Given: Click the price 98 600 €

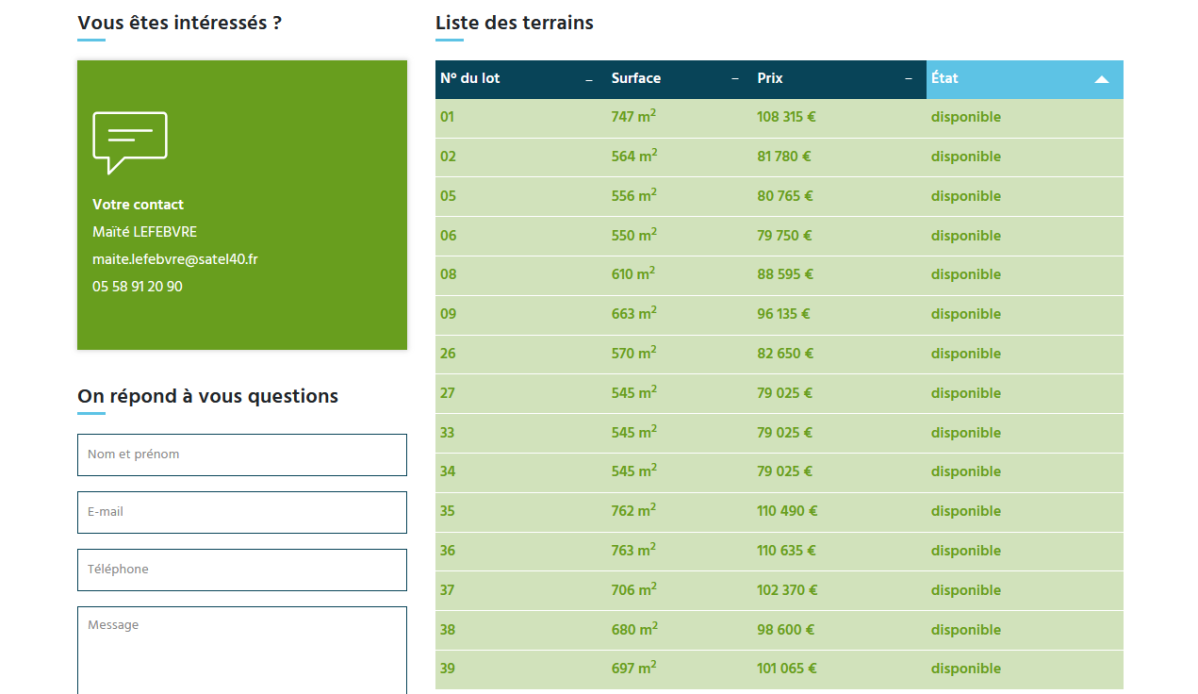Looking at the screenshot, I should (785, 630).
